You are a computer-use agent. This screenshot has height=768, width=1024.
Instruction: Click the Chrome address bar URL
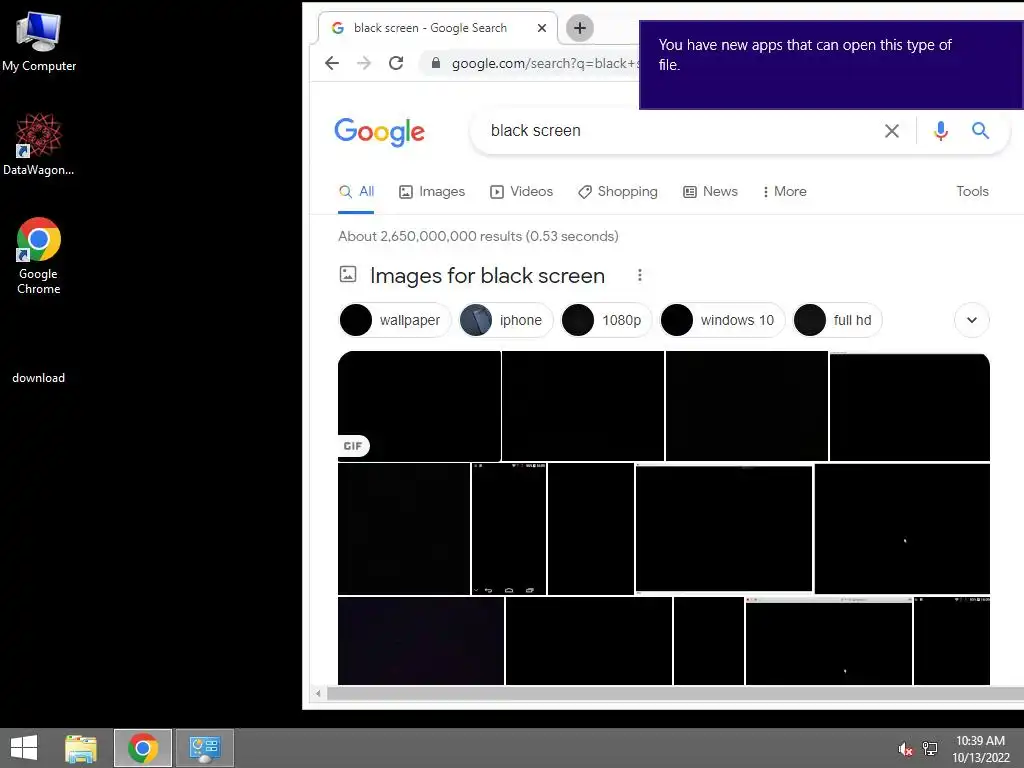click(x=545, y=63)
